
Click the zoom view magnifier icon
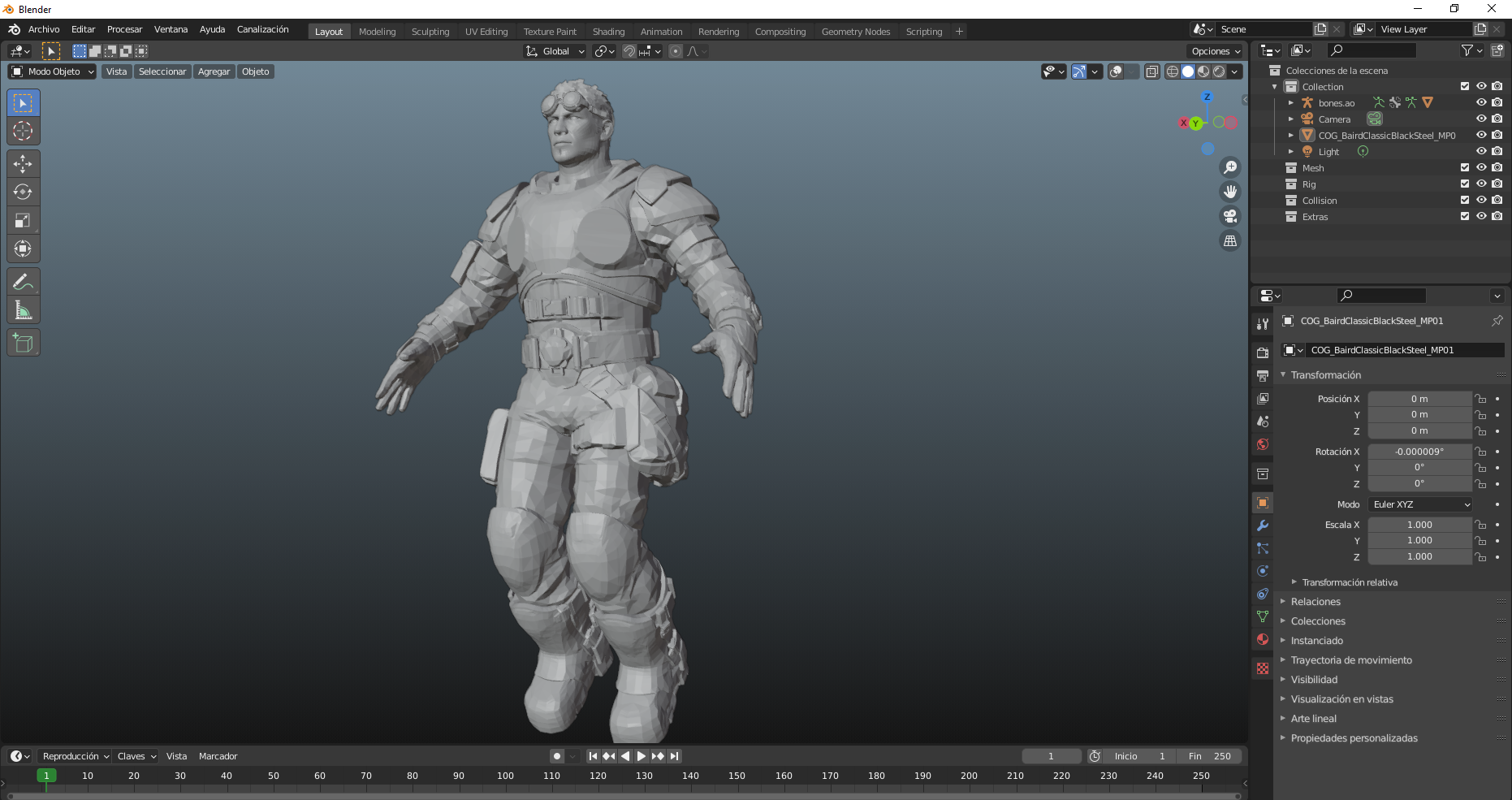1230,167
